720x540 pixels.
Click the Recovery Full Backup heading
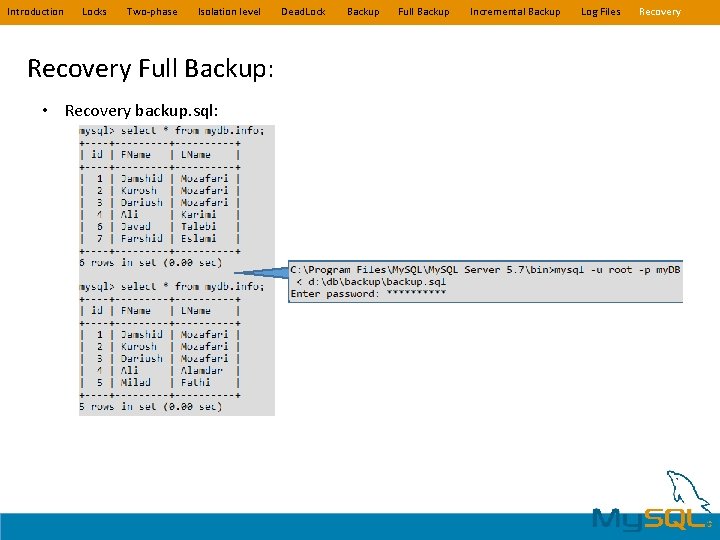(151, 68)
